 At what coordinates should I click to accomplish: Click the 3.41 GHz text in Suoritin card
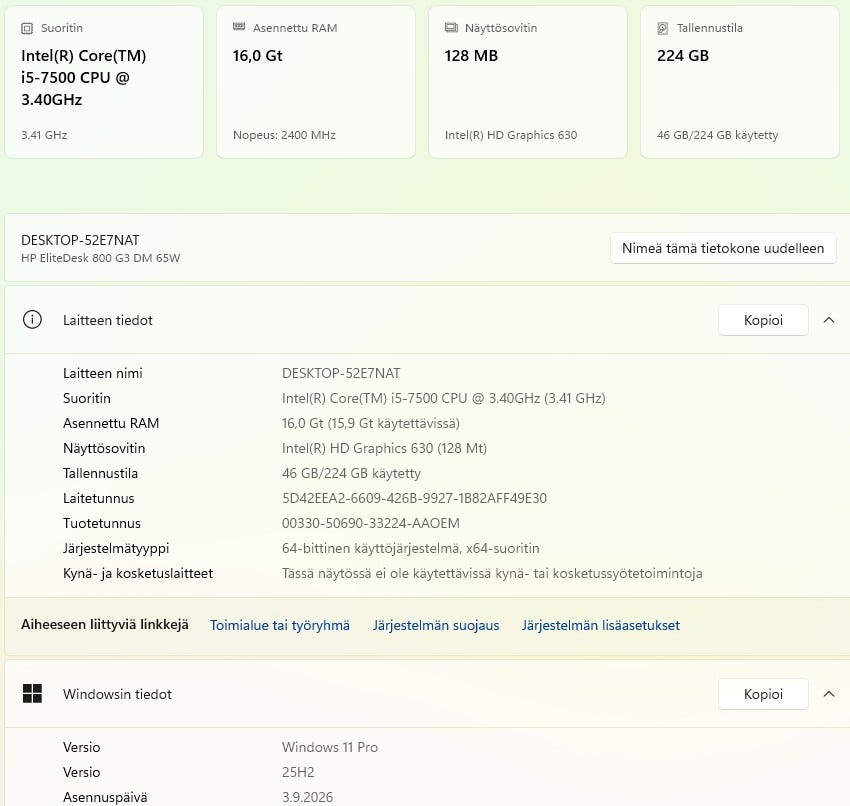click(44, 135)
